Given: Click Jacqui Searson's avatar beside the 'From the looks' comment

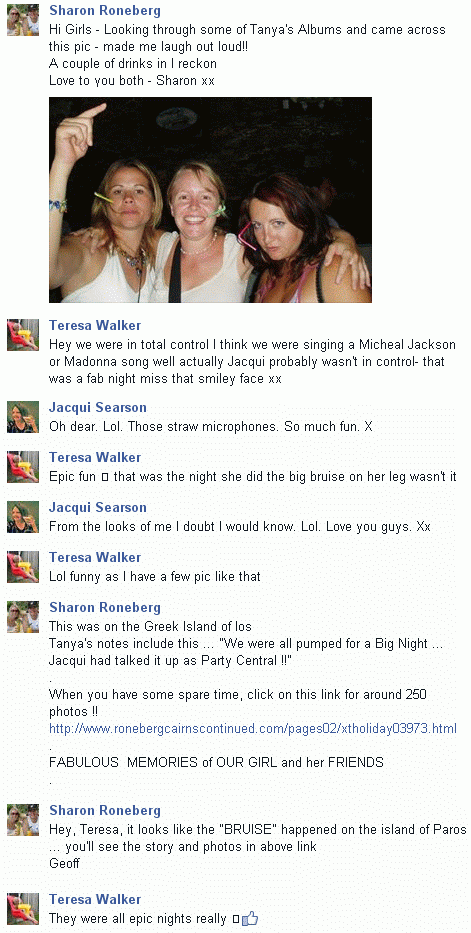Looking at the screenshot, I should click(23, 516).
